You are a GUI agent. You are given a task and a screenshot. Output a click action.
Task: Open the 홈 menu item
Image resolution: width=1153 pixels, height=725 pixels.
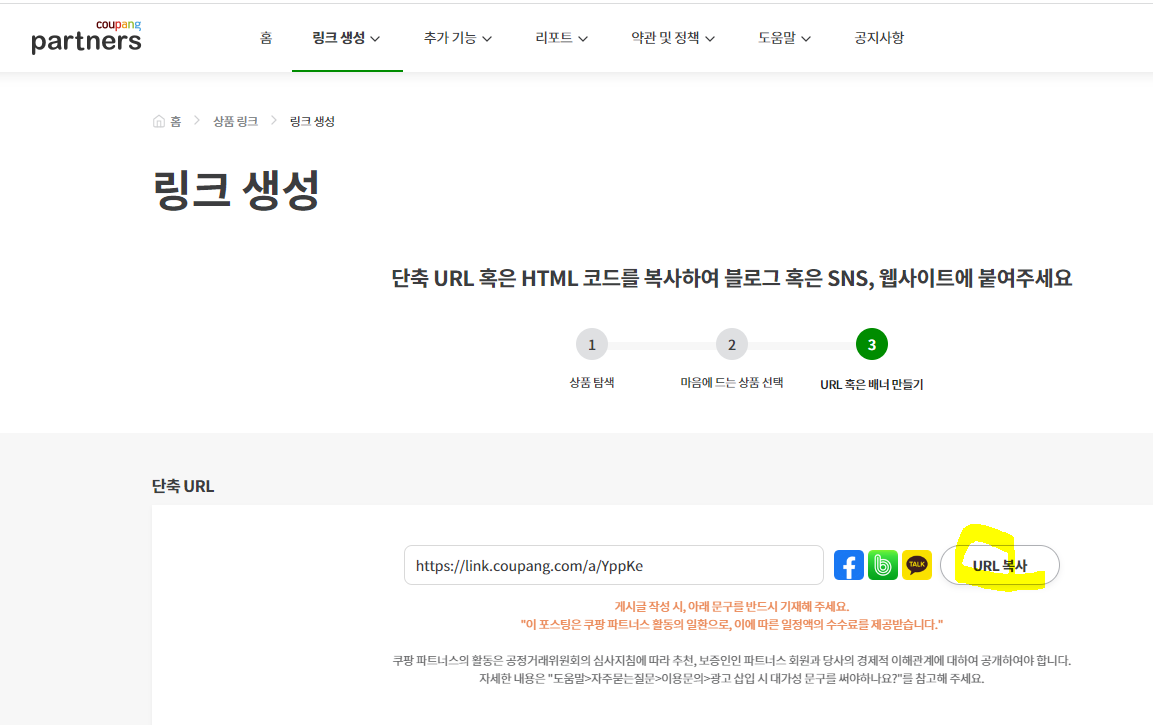266,38
